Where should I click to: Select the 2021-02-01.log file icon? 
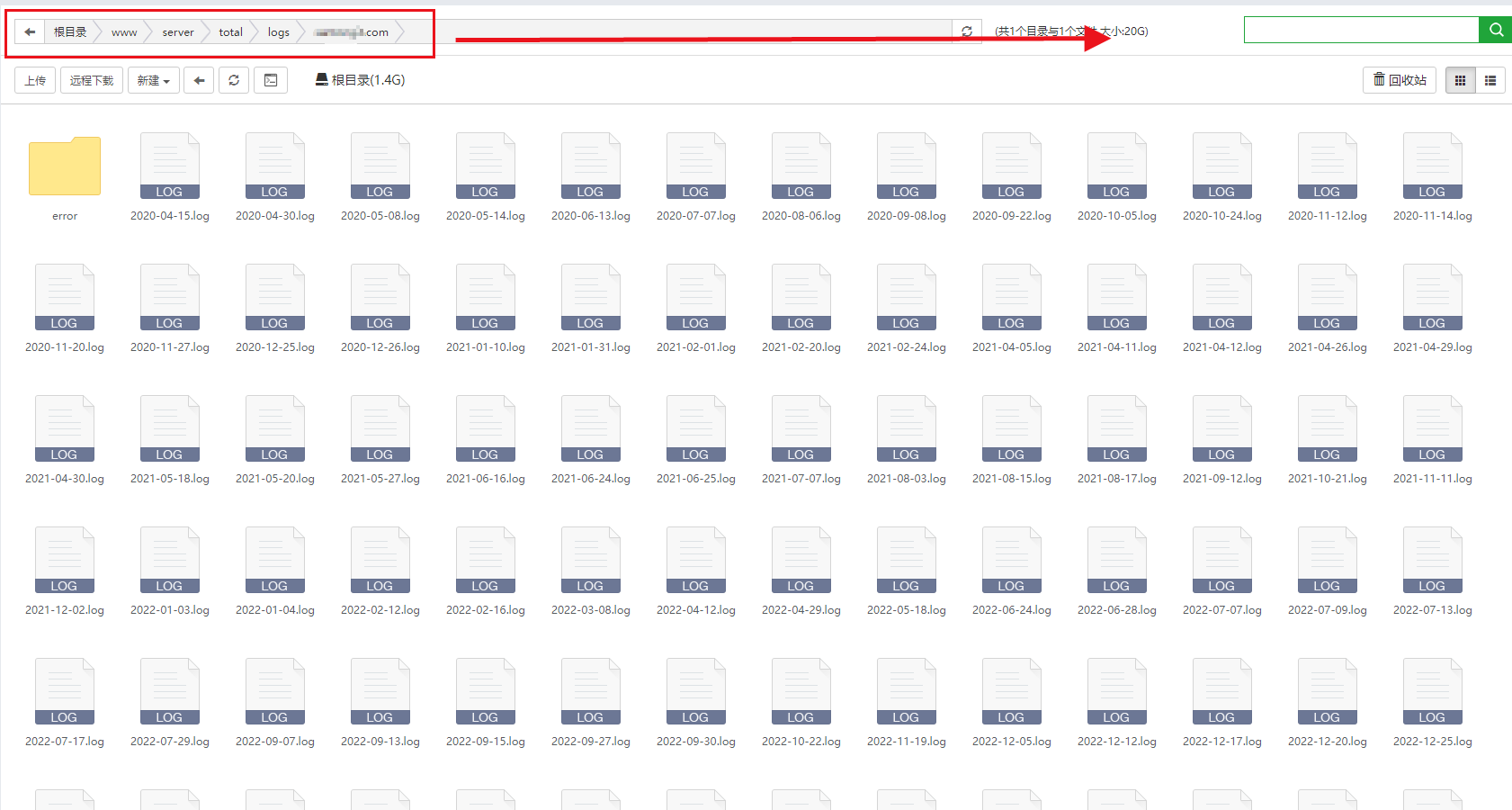coord(695,297)
